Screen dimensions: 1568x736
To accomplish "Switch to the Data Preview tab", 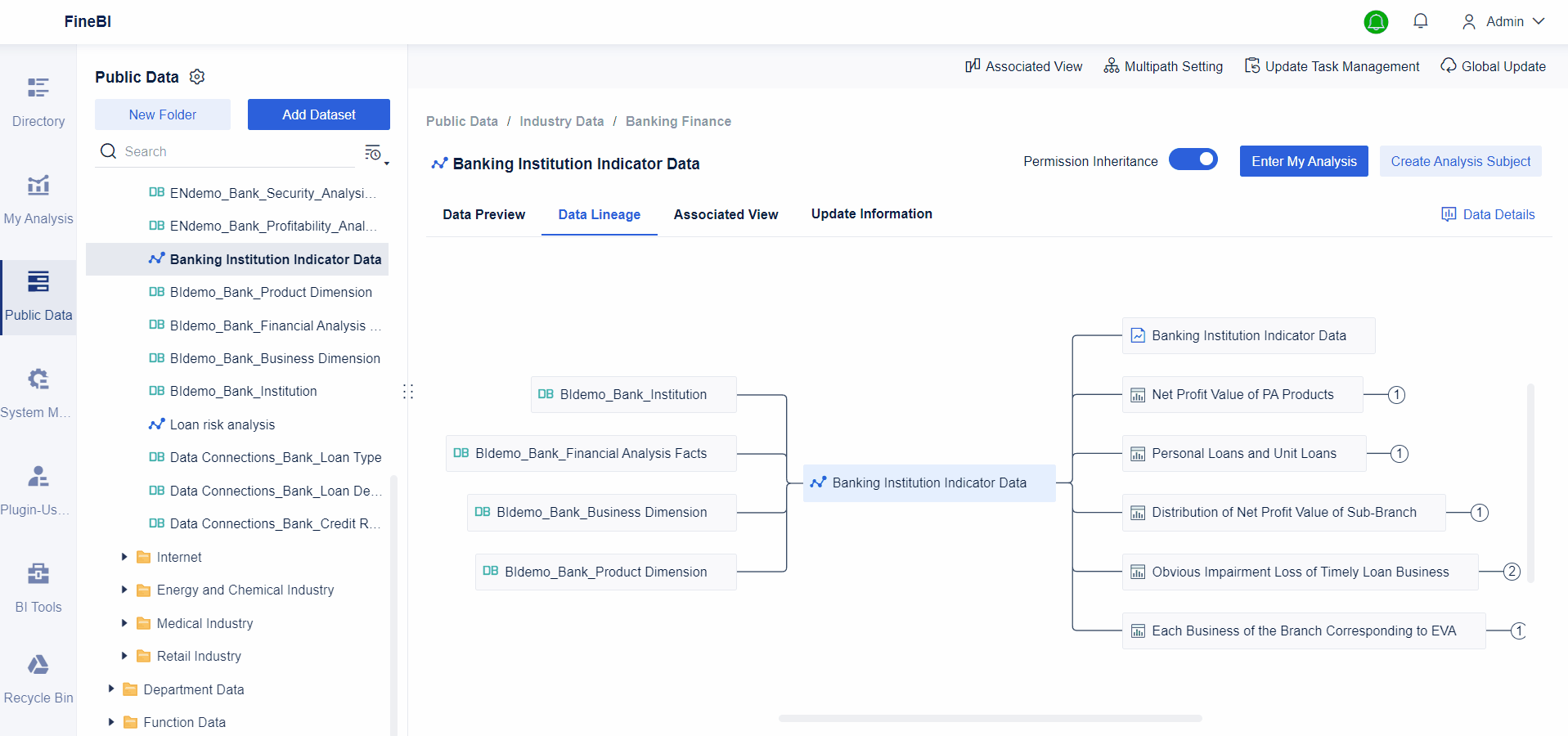I will point(483,214).
